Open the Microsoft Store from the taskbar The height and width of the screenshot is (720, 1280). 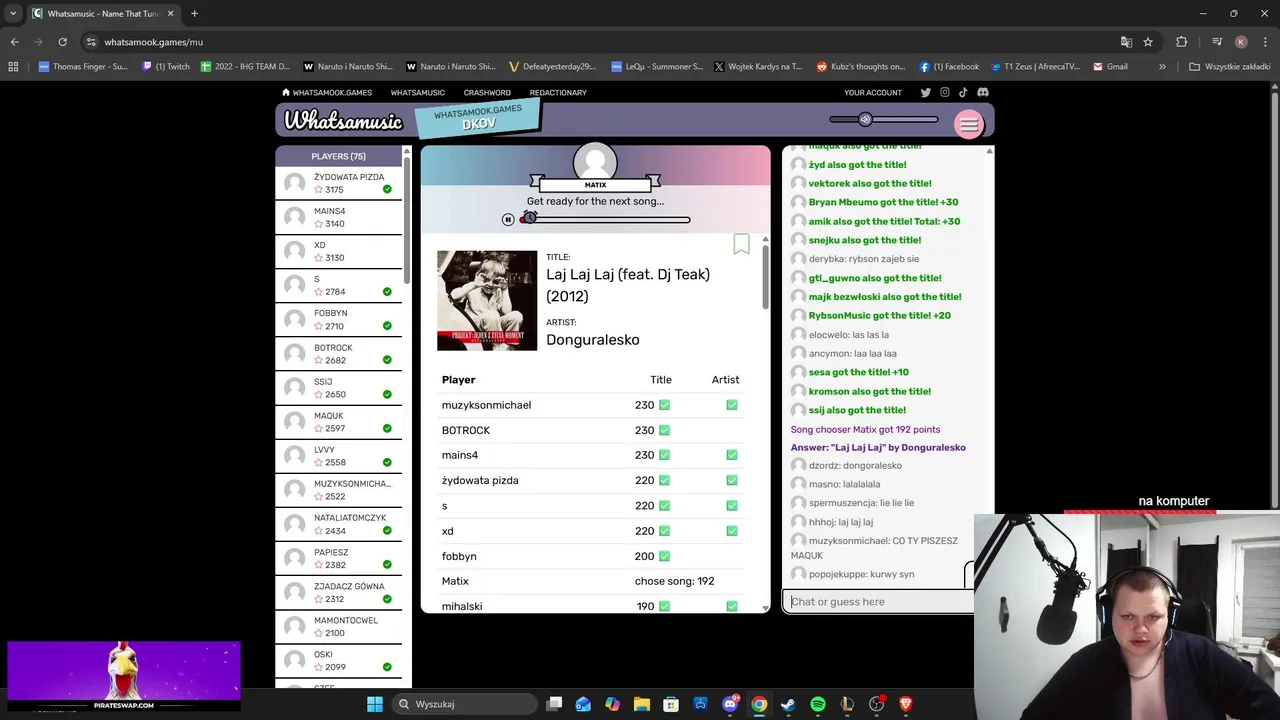coord(671,704)
